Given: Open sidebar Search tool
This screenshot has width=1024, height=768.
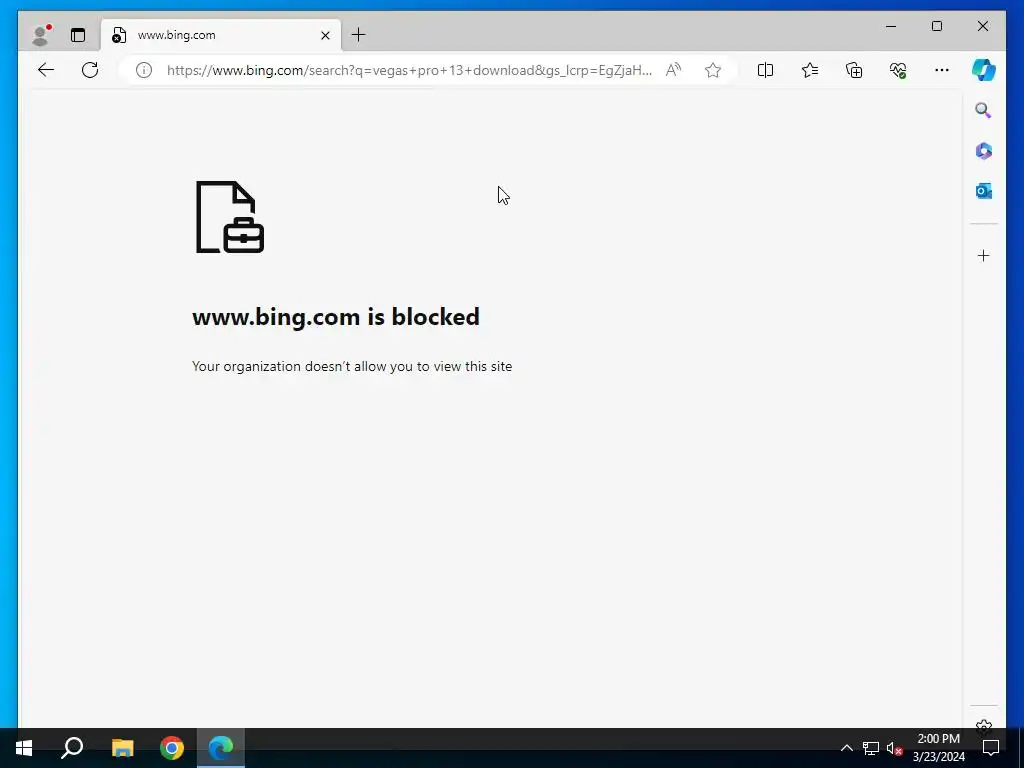Looking at the screenshot, I should 984,110.
